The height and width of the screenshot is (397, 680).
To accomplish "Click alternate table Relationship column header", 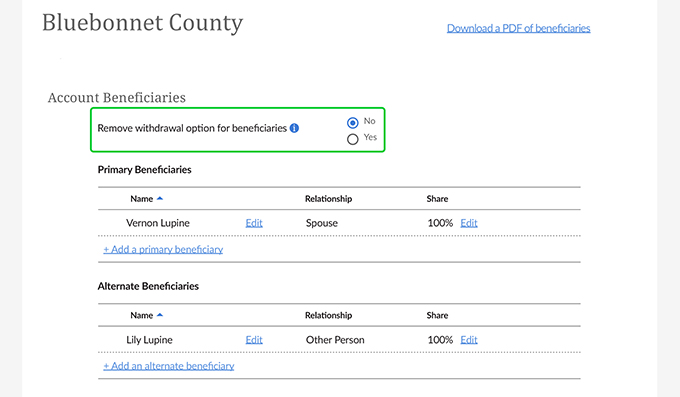I will point(328,315).
